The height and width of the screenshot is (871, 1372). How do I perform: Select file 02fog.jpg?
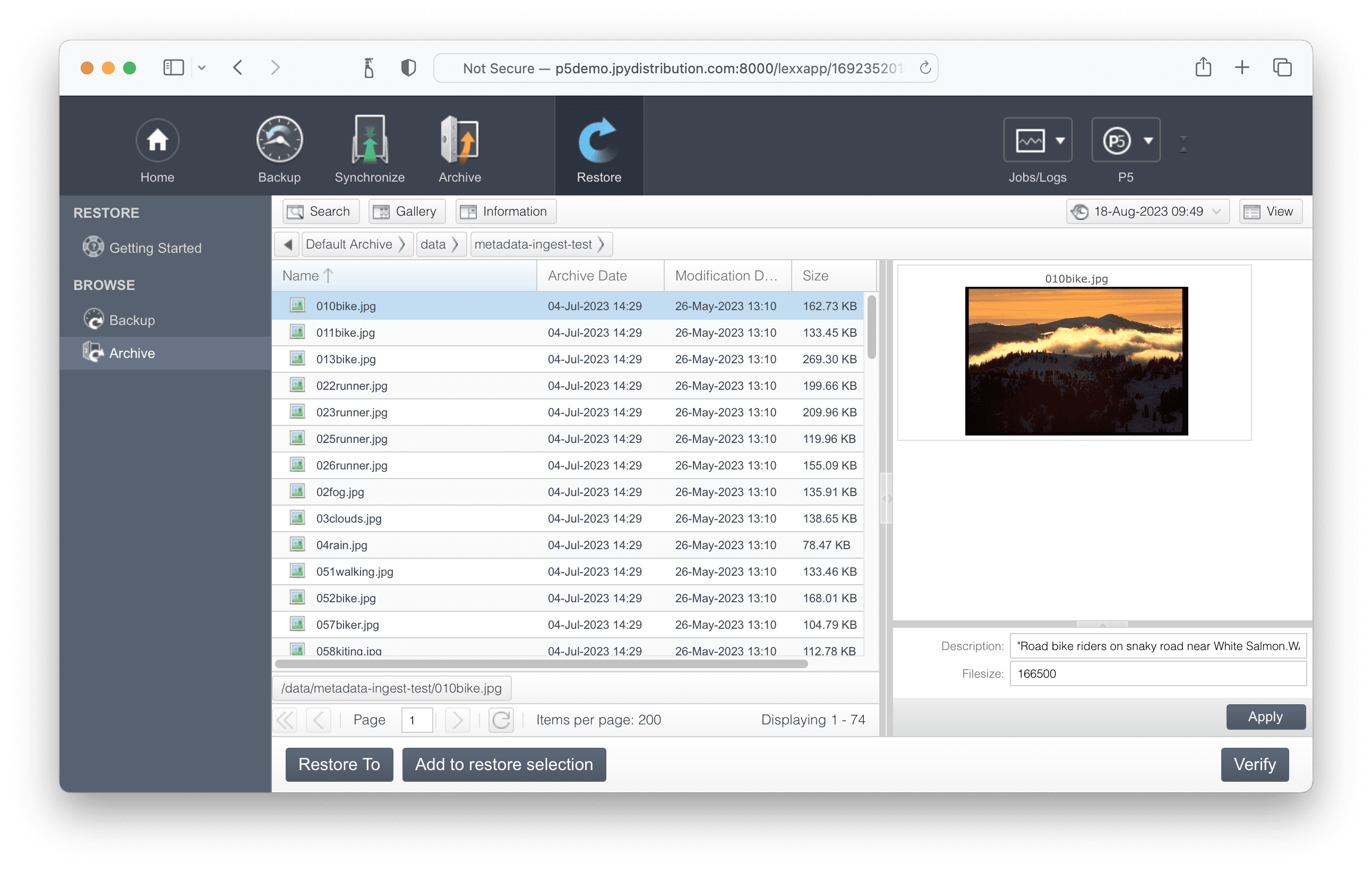pos(568,492)
